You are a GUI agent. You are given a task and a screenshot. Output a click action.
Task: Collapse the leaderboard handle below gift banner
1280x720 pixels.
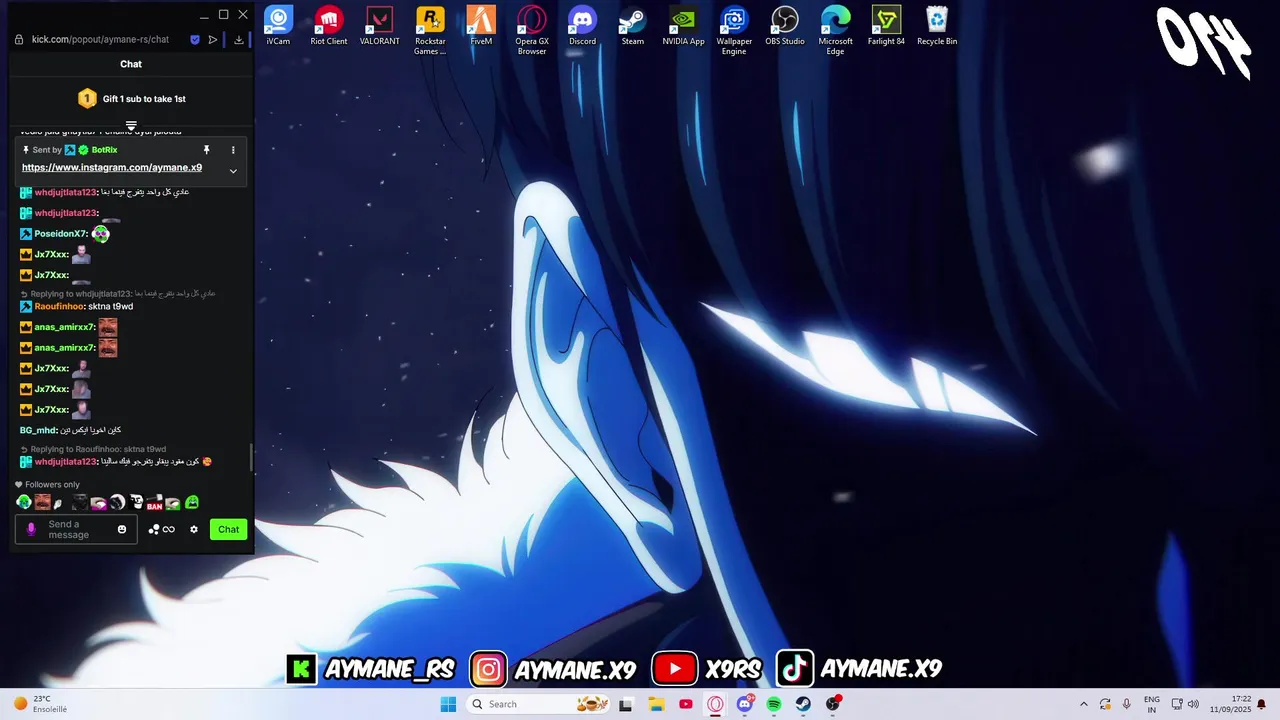coord(131,126)
